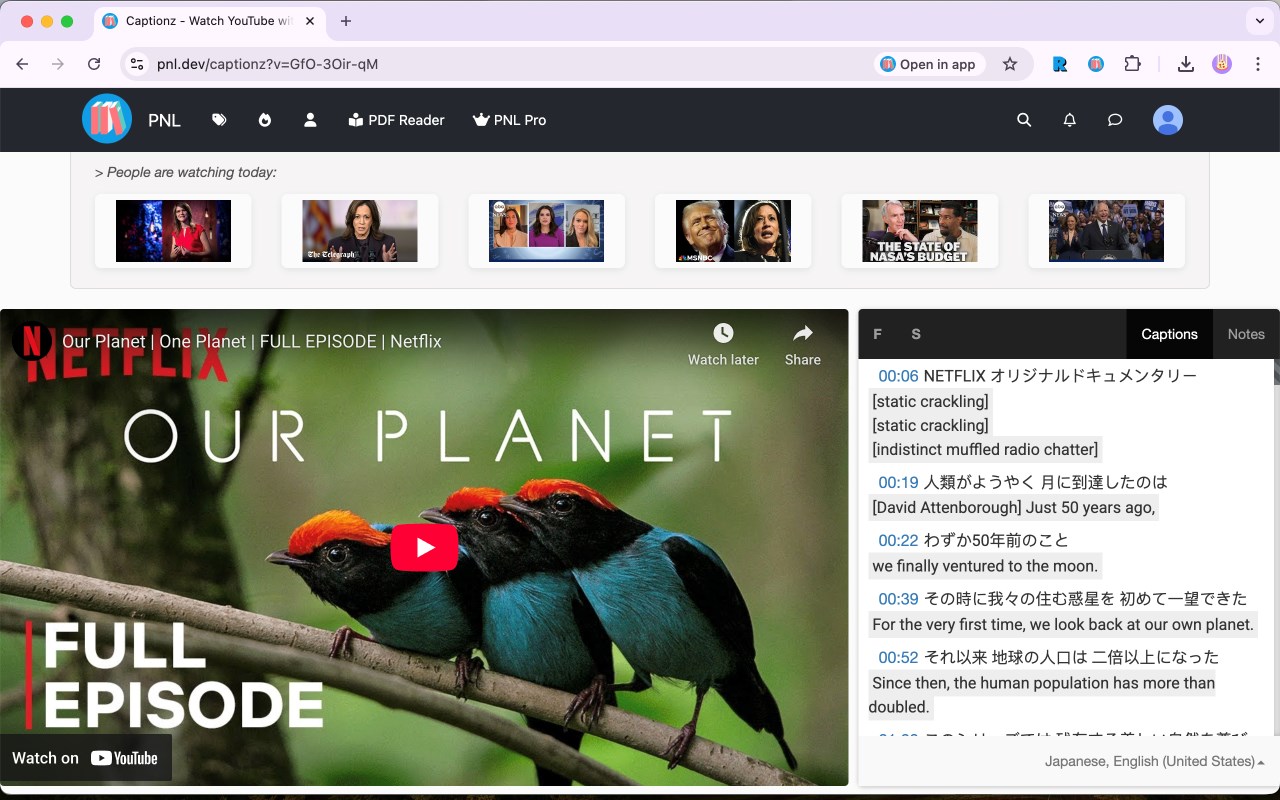
Task: Click the Chrome profile avatar
Action: pos(1222,64)
